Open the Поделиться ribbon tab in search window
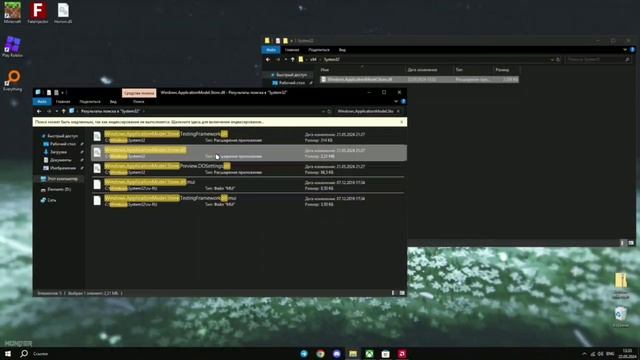640x360 pixels. point(90,102)
